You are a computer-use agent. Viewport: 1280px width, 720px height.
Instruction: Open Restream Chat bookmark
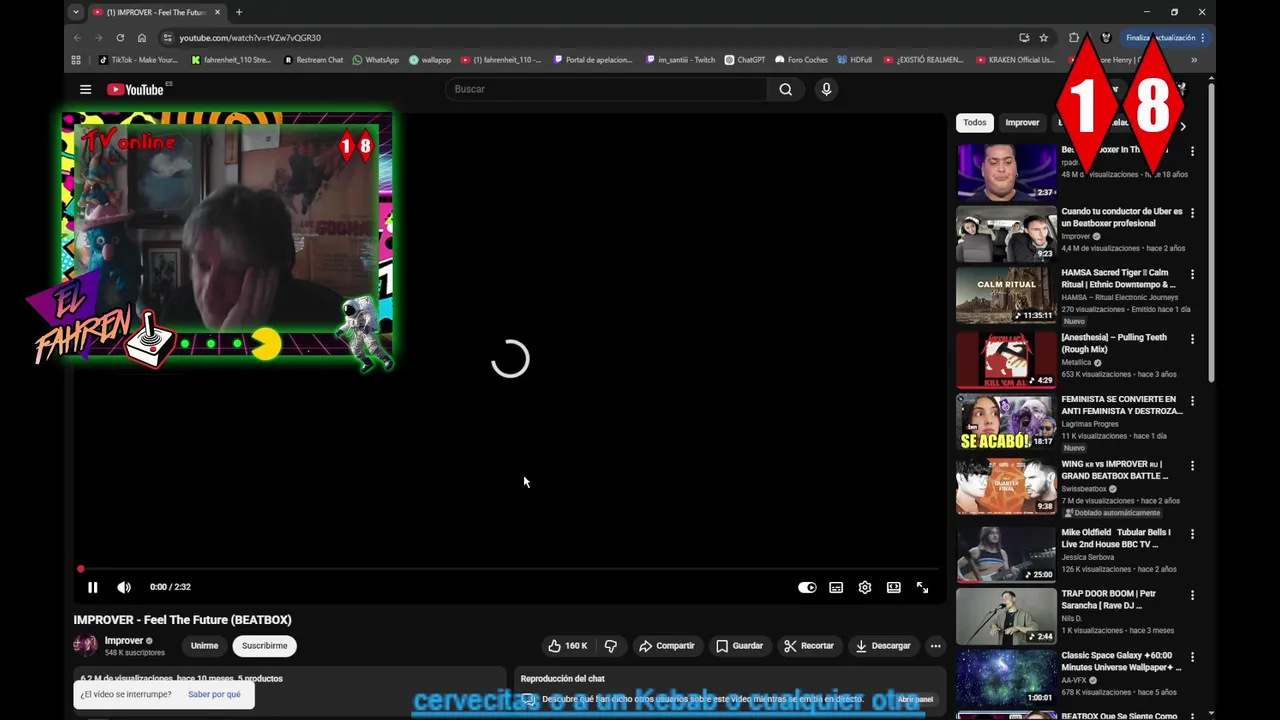[x=313, y=60]
